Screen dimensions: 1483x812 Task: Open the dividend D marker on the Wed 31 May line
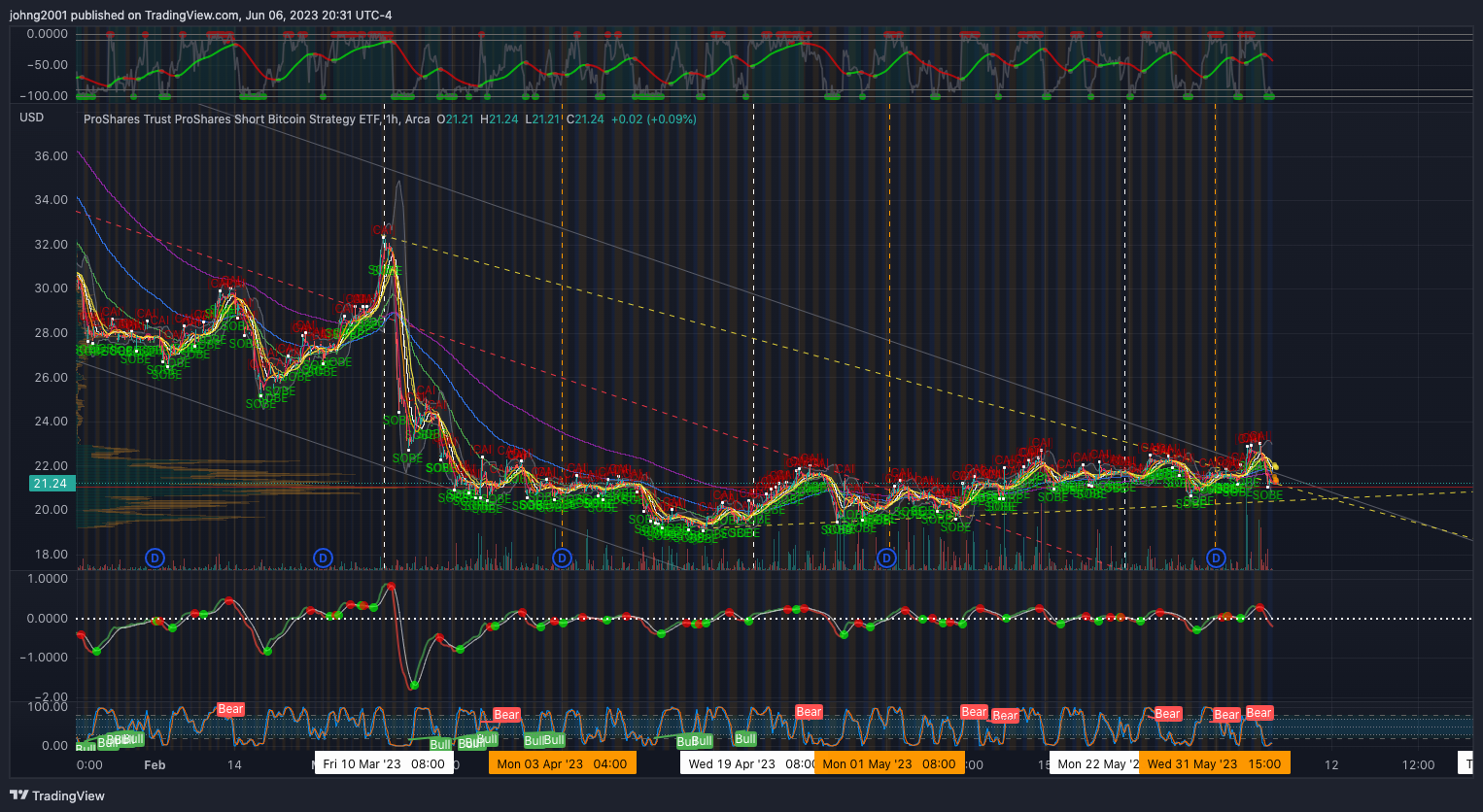(1216, 558)
